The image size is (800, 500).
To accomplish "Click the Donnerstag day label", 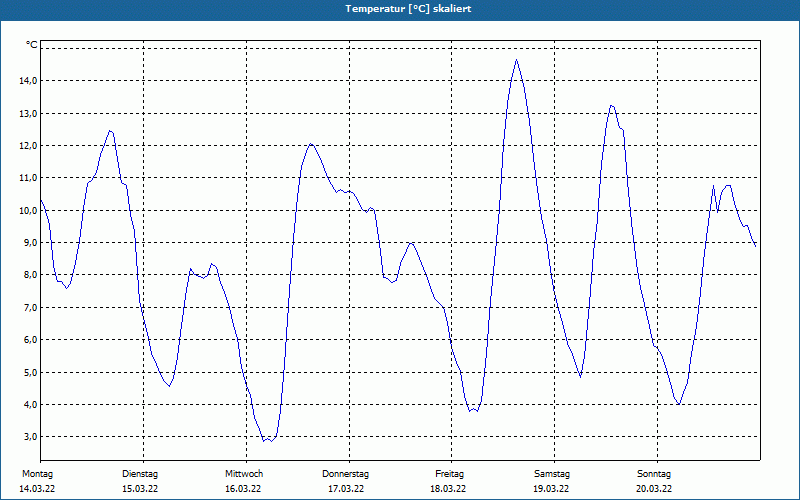I will coord(345,474).
